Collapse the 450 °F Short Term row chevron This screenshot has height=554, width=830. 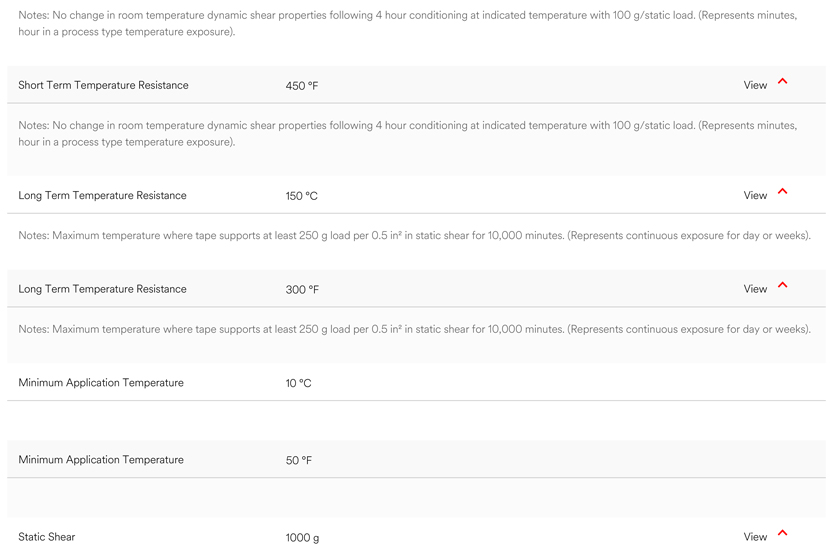click(x=782, y=81)
